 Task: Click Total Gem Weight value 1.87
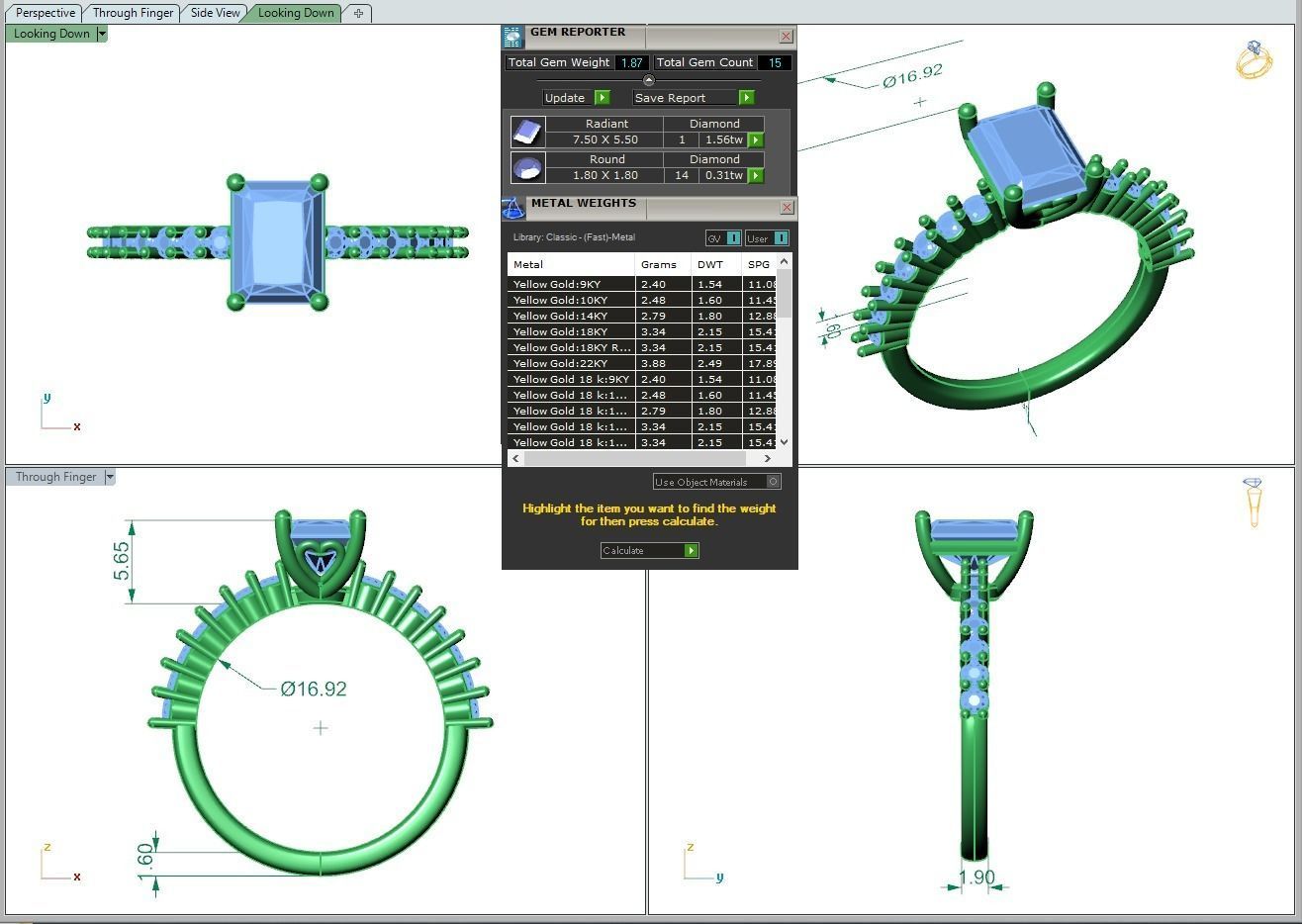coord(631,62)
